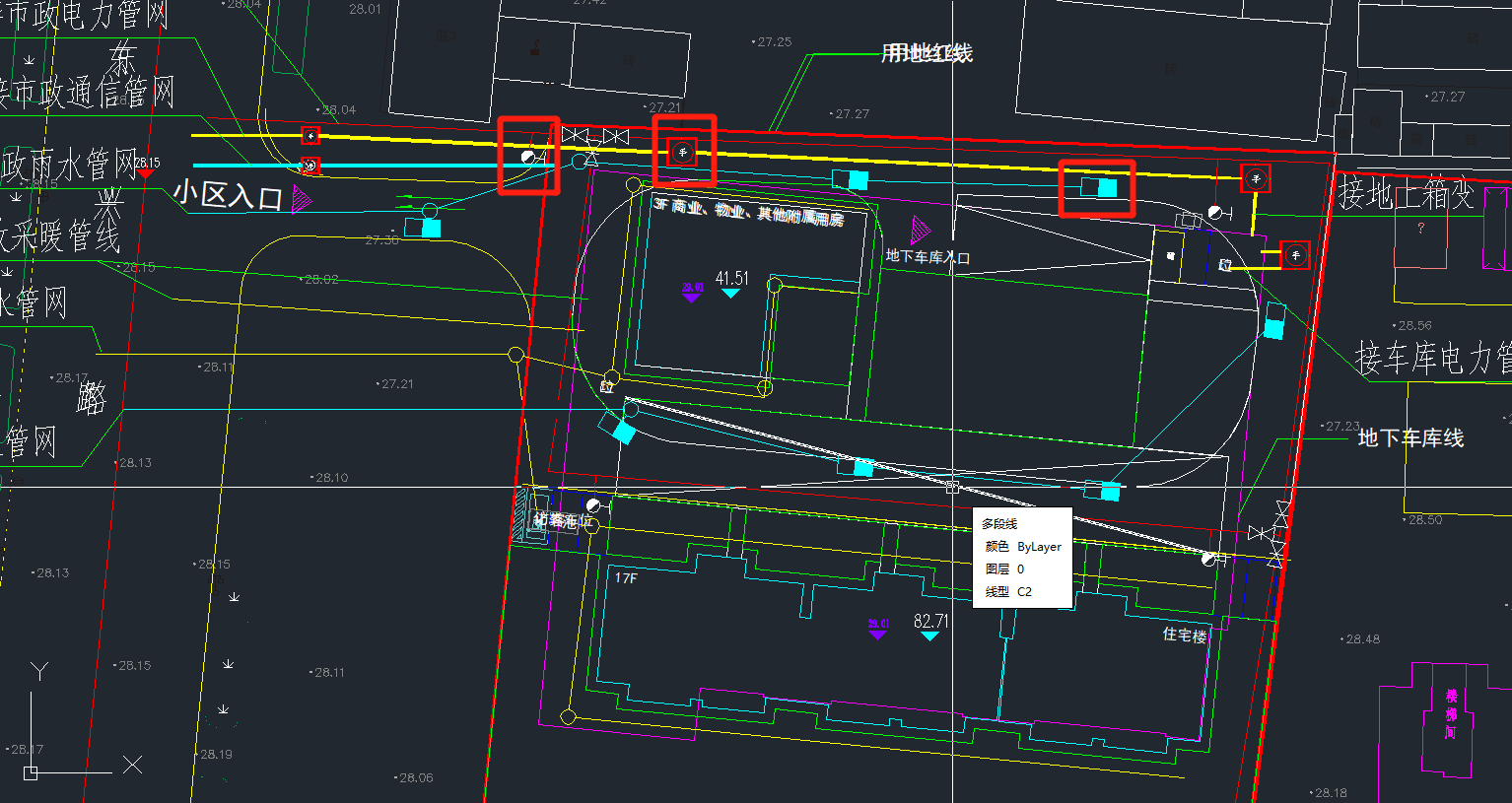Image resolution: width=1512 pixels, height=803 pixels.
Task: Click the Y axis label of the UCS icon
Action: pyautogui.click(x=38, y=672)
